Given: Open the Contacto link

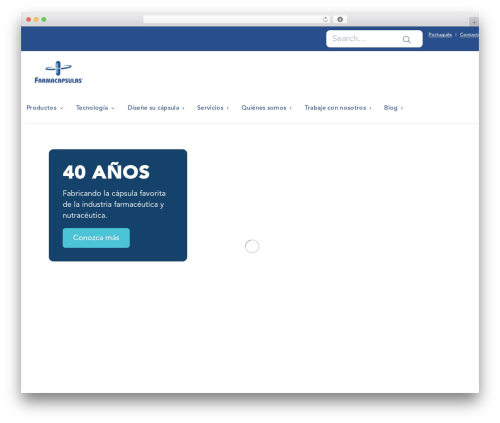Looking at the screenshot, I should [469, 35].
